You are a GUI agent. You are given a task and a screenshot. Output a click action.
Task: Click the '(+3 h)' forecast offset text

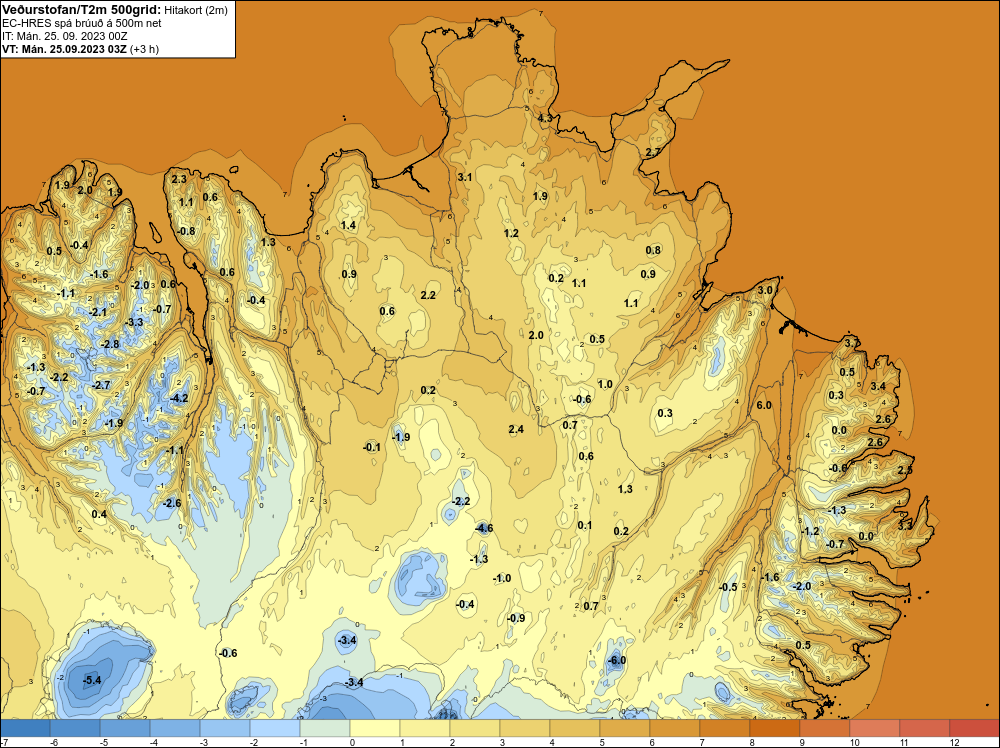pos(144,49)
